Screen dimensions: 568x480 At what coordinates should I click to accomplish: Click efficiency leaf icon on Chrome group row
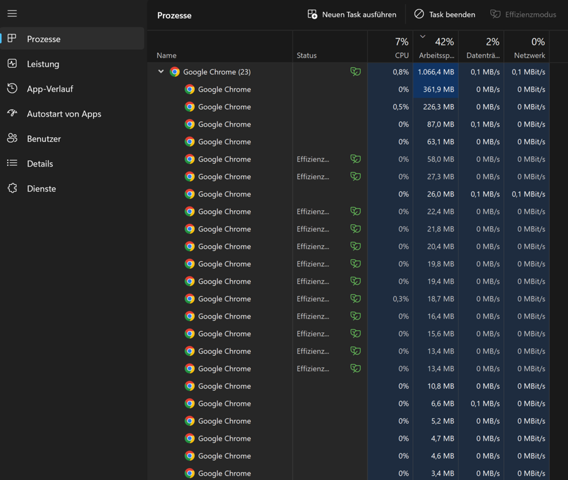click(355, 72)
